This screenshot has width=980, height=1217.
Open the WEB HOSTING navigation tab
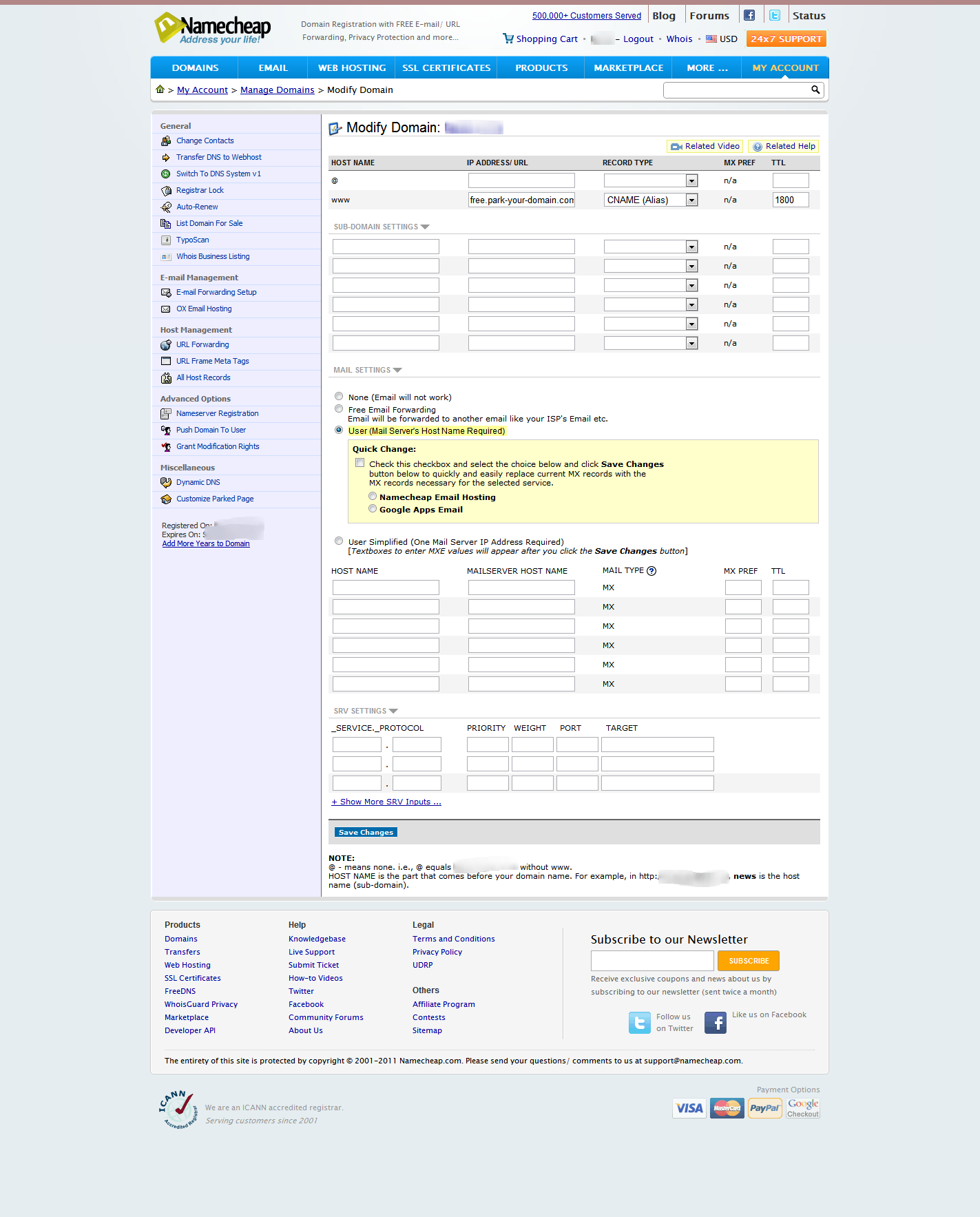[352, 67]
